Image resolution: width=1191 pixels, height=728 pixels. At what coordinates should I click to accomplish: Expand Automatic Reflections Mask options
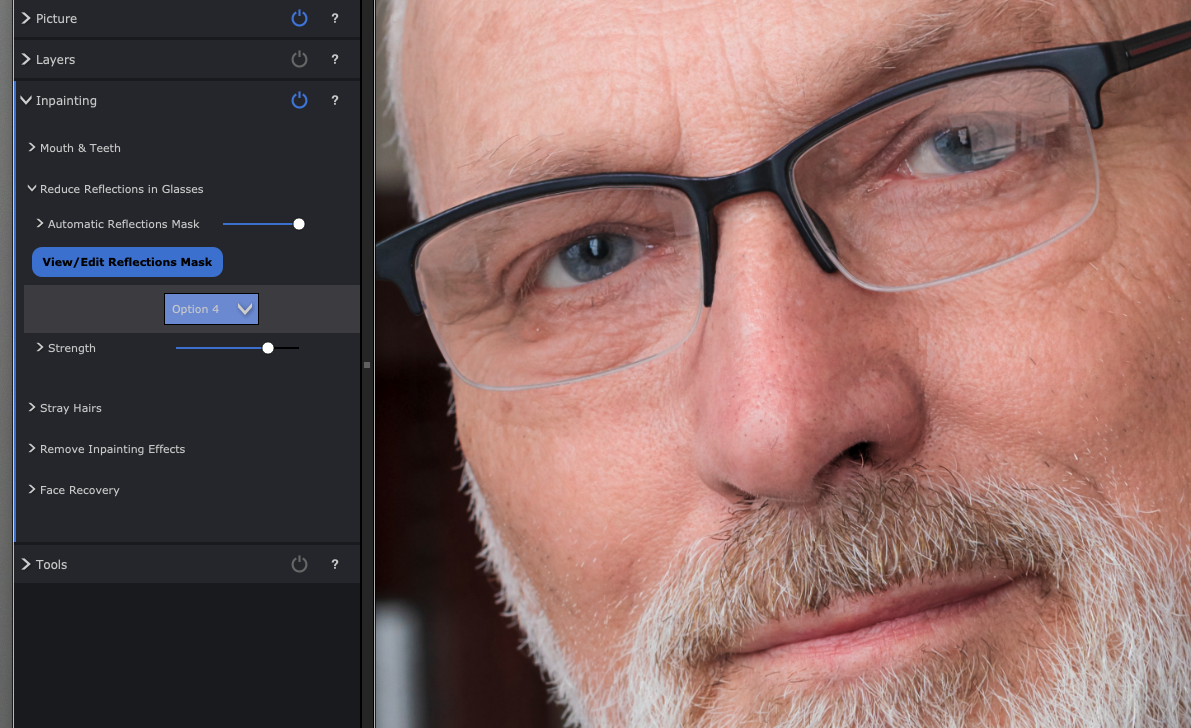click(x=39, y=223)
